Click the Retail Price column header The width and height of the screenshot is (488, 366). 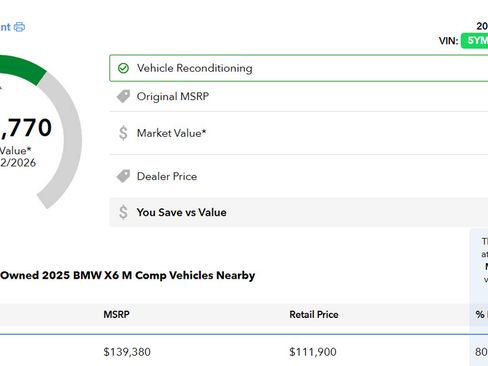point(314,314)
